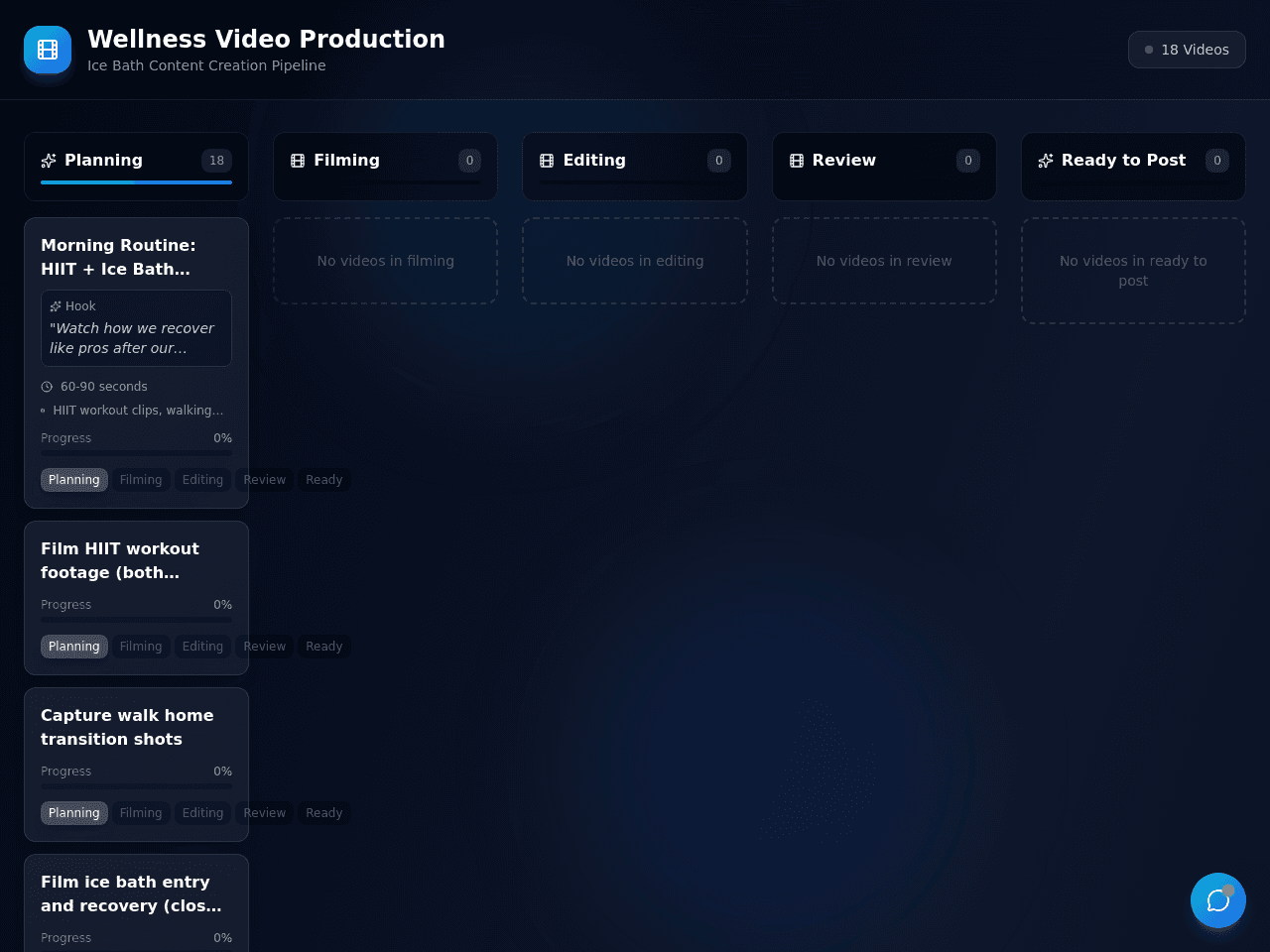The width and height of the screenshot is (1270, 952).
Task: Open the Film HIIT workout footage card title
Action: (x=120, y=560)
